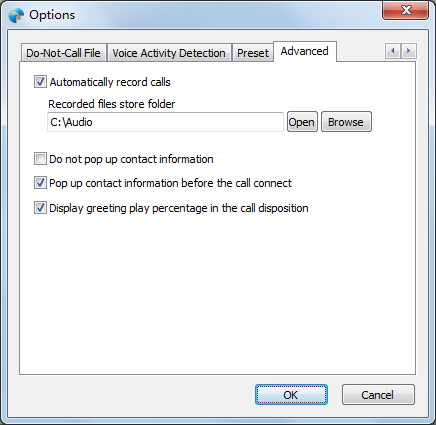Cancel the Options dialog
The width and height of the screenshot is (436, 425).
(378, 395)
